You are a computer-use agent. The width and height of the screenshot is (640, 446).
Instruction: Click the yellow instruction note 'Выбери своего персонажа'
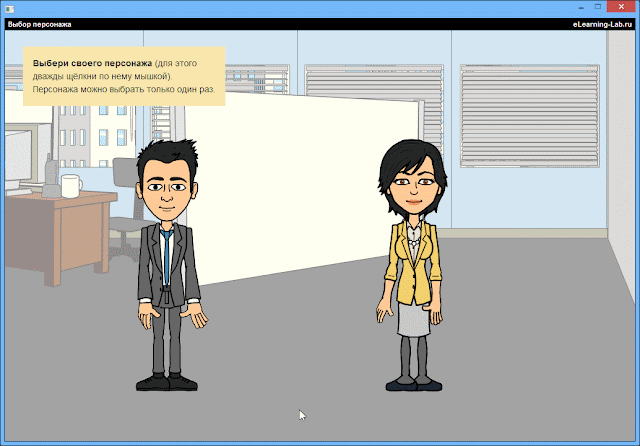(124, 76)
